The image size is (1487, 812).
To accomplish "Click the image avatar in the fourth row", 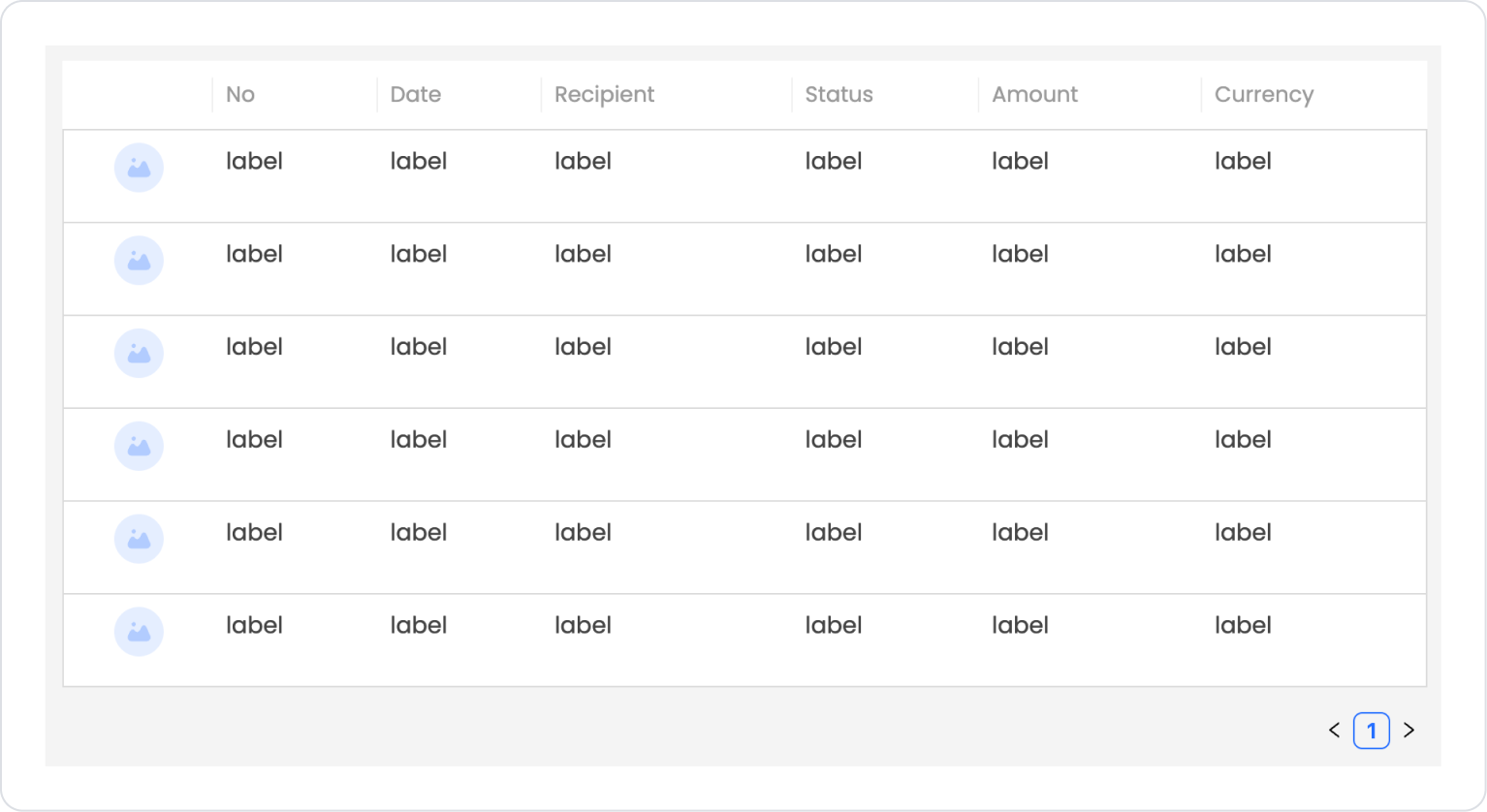I will [139, 447].
